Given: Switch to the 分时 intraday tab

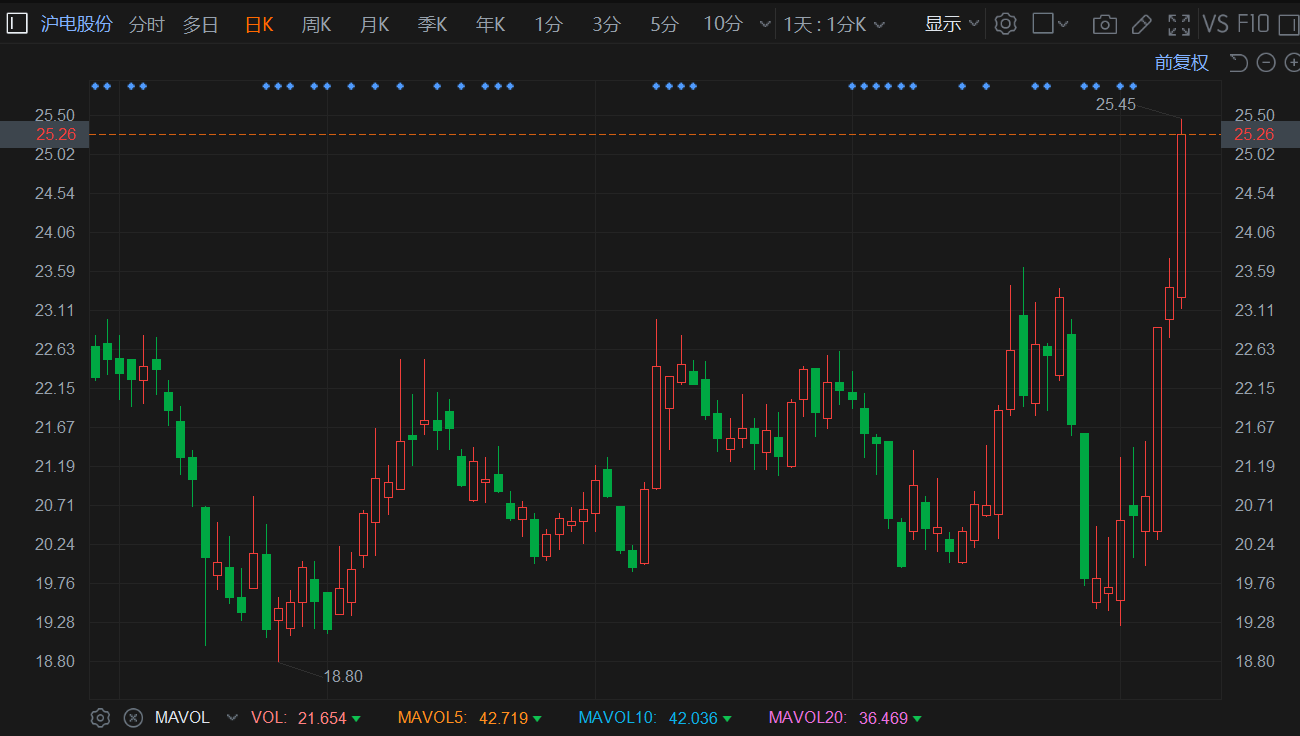Looking at the screenshot, I should [x=146, y=24].
